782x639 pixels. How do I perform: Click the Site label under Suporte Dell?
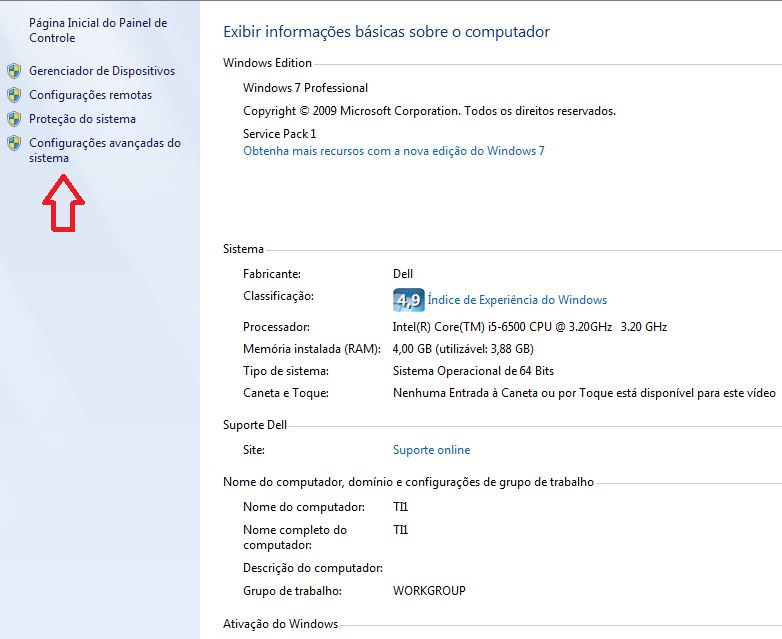(254, 450)
